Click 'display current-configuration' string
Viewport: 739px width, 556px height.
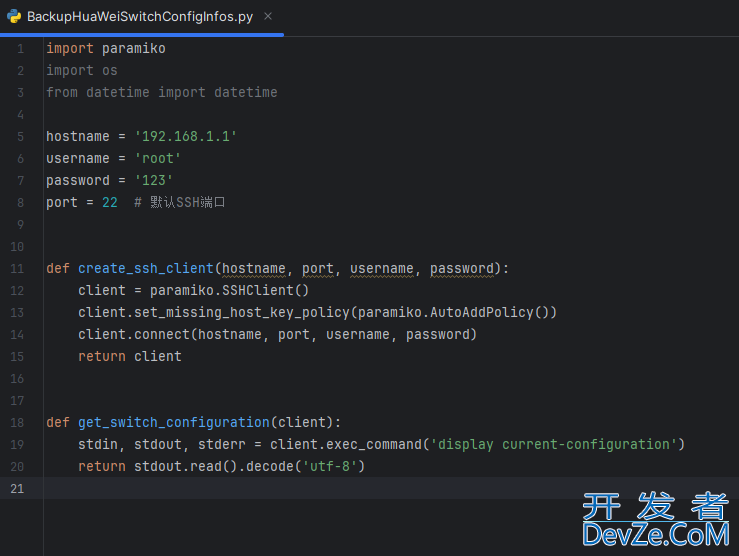(554, 445)
